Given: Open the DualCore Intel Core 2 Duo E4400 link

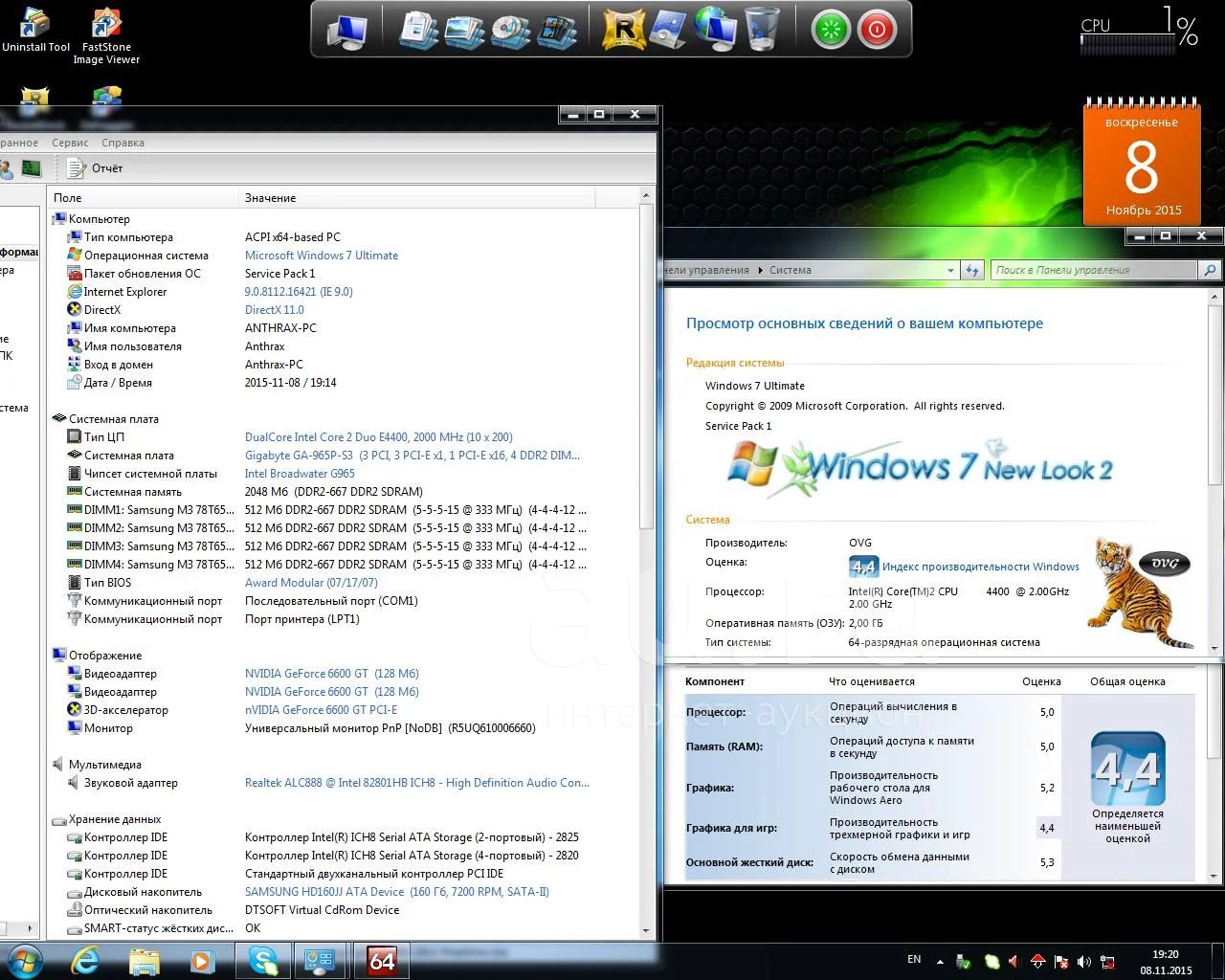Looking at the screenshot, I should 379,437.
